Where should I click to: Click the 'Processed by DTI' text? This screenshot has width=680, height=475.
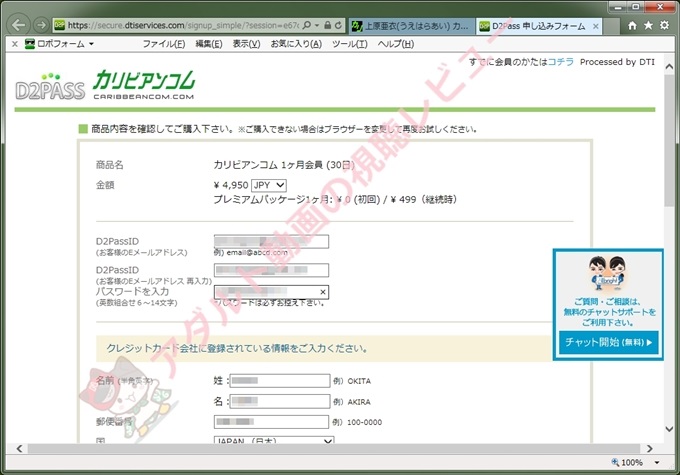[617, 62]
